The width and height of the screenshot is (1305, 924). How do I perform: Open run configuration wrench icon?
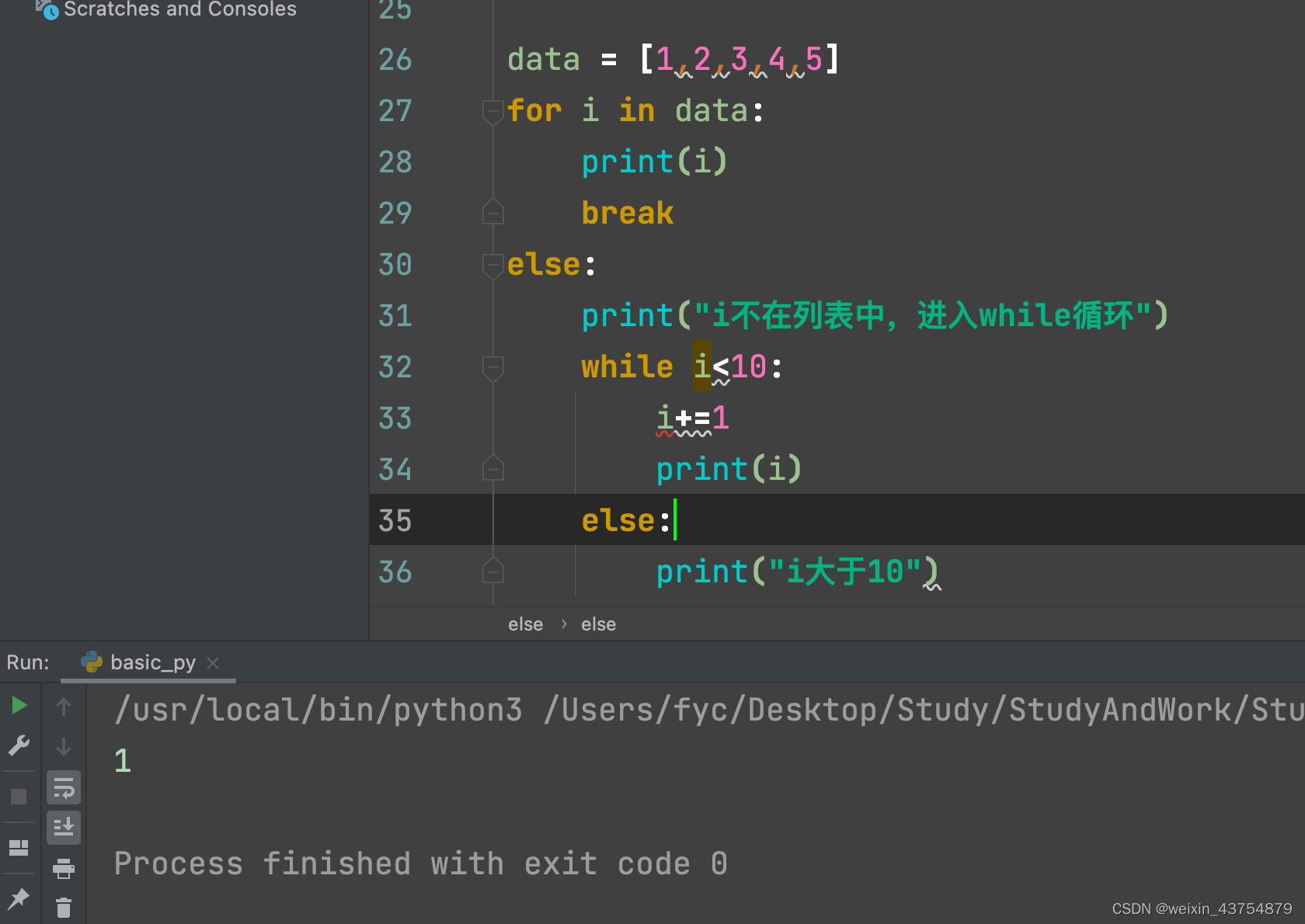point(19,746)
